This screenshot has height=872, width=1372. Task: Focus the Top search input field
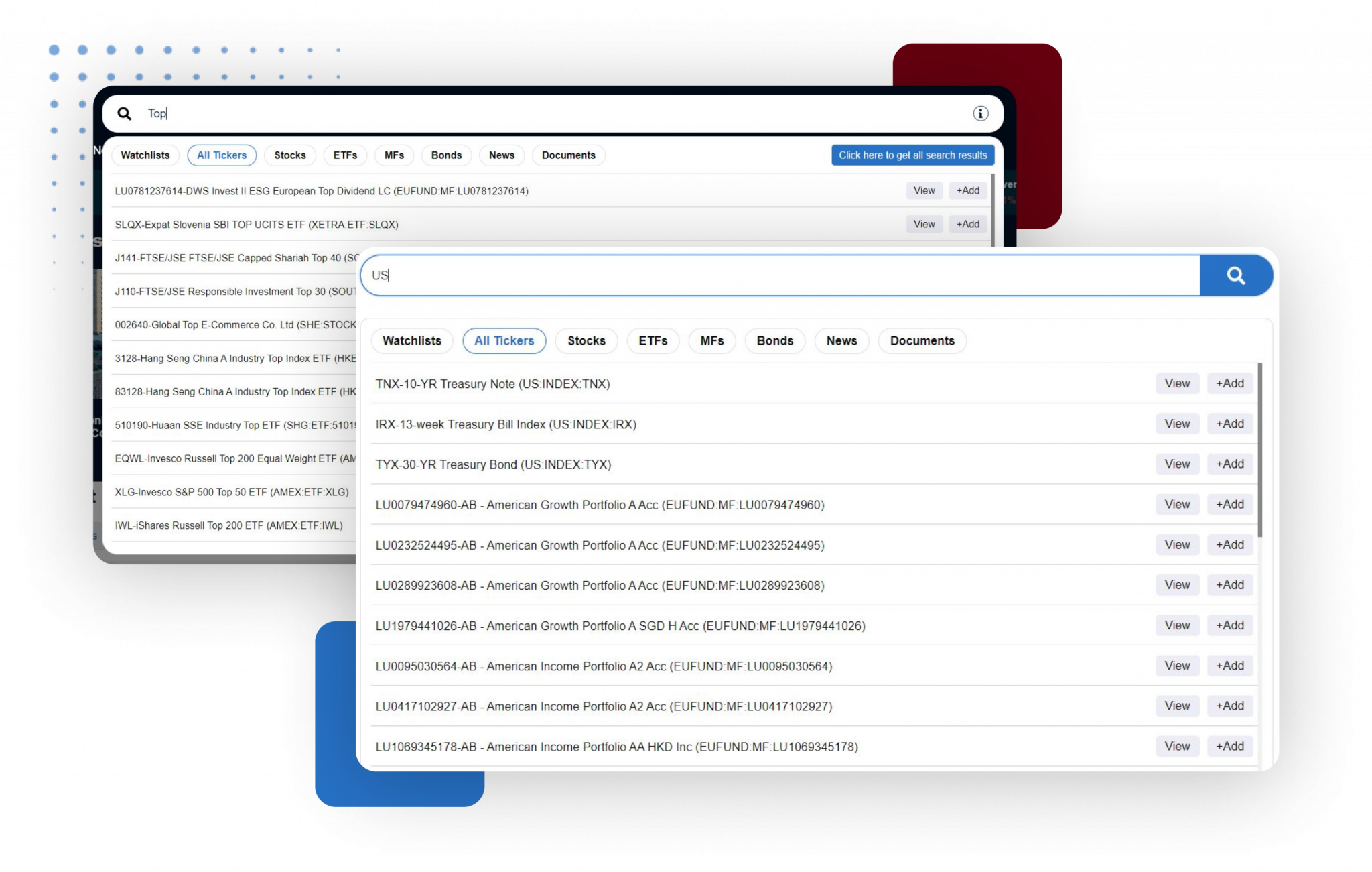coord(553,113)
